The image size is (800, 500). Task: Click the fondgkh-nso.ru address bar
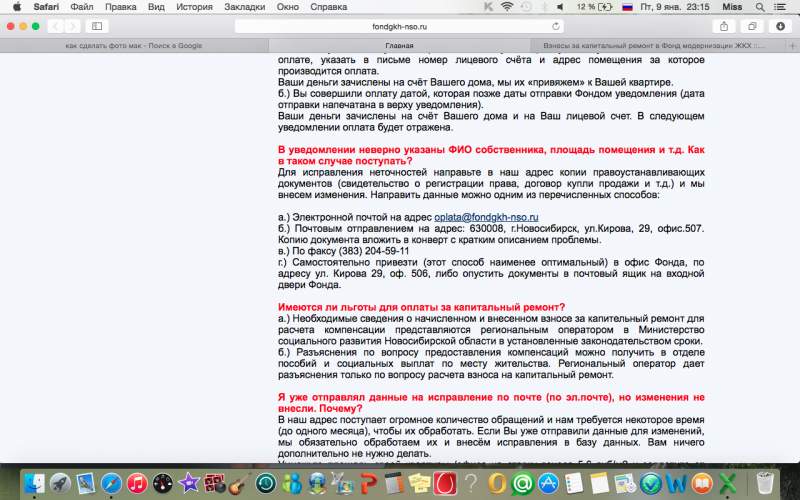[399, 26]
